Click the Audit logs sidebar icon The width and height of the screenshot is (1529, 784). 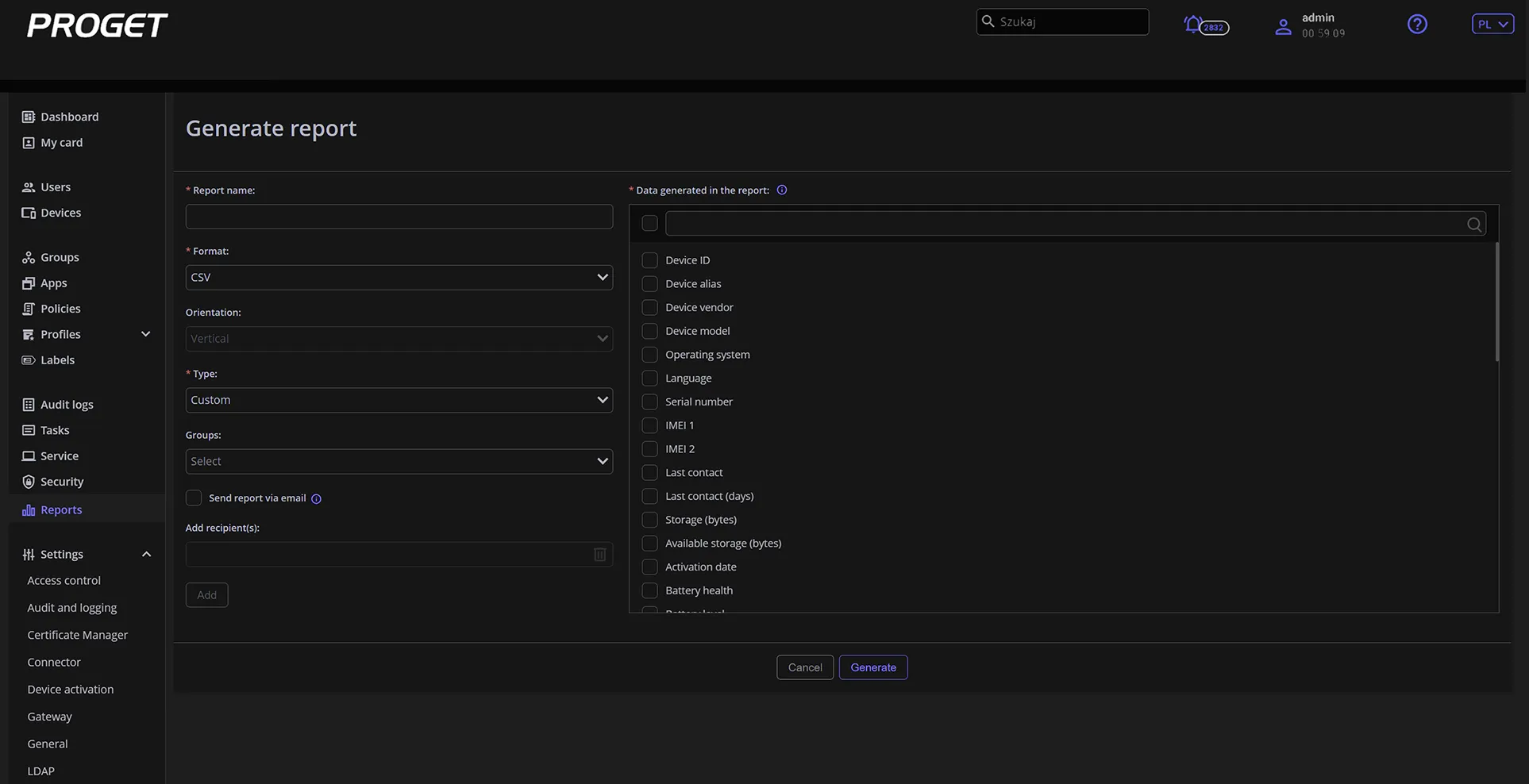(x=29, y=405)
